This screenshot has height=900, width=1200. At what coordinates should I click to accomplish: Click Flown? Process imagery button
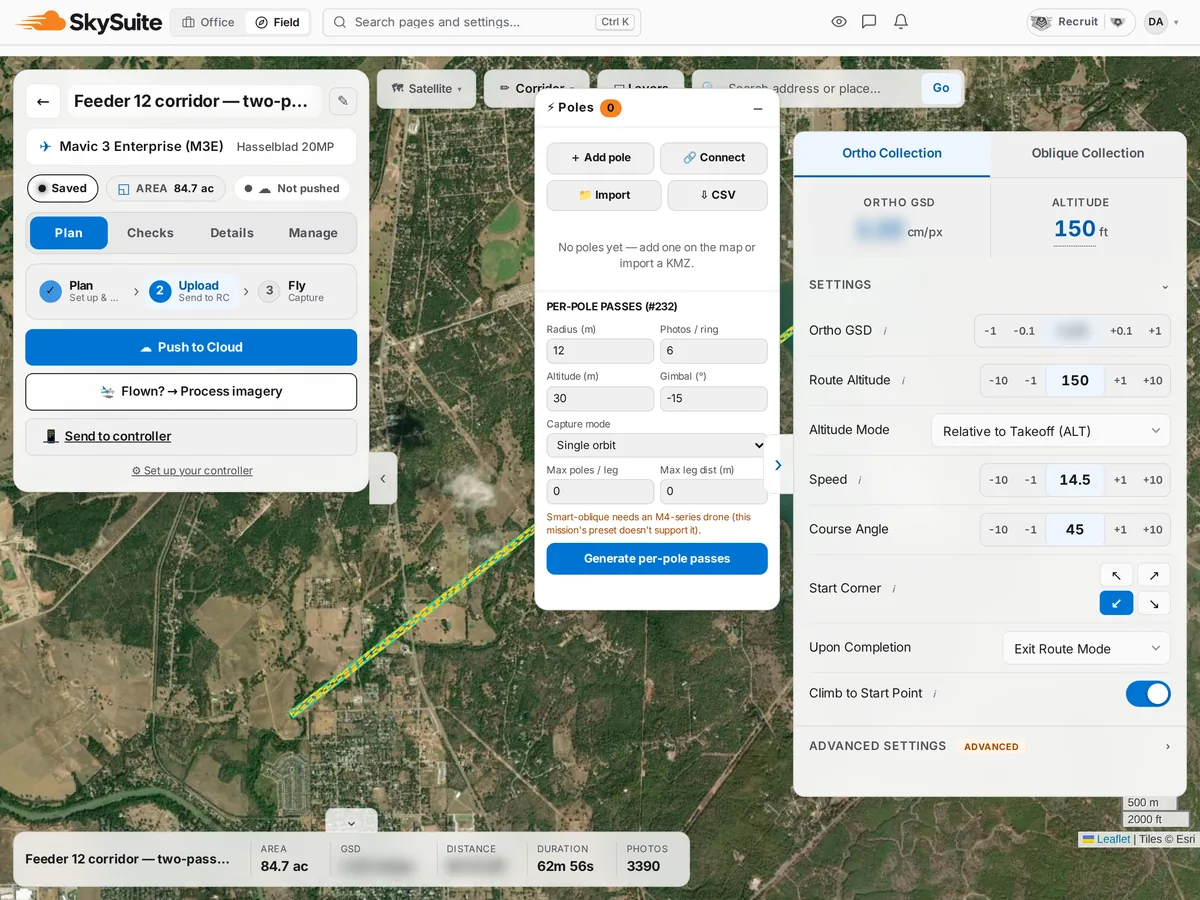[x=191, y=392]
